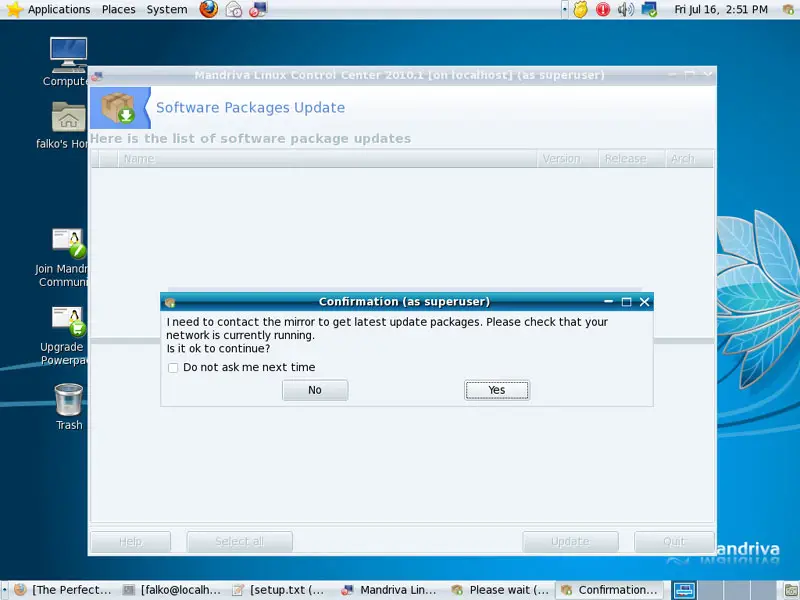Click No in the Confirmation dialog
This screenshot has width=800, height=600.
(315, 390)
